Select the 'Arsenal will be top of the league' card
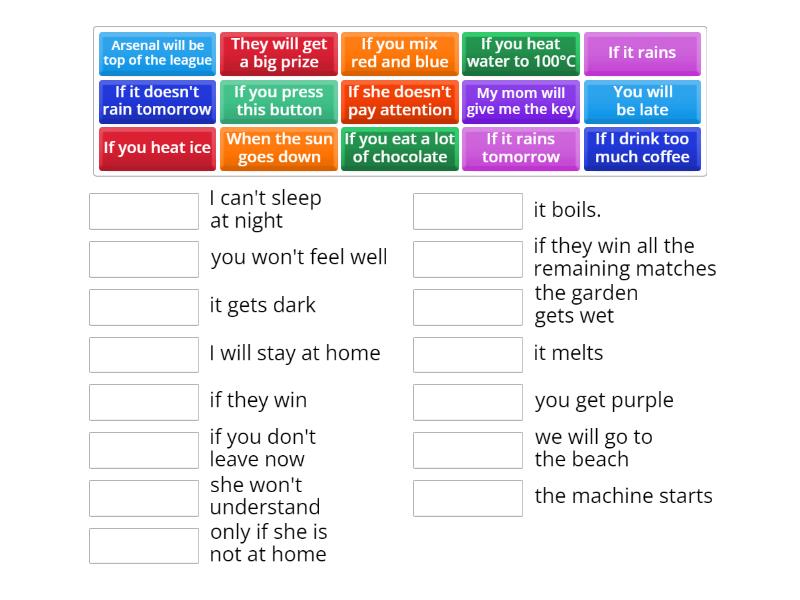This screenshot has width=800, height=600. (157, 54)
